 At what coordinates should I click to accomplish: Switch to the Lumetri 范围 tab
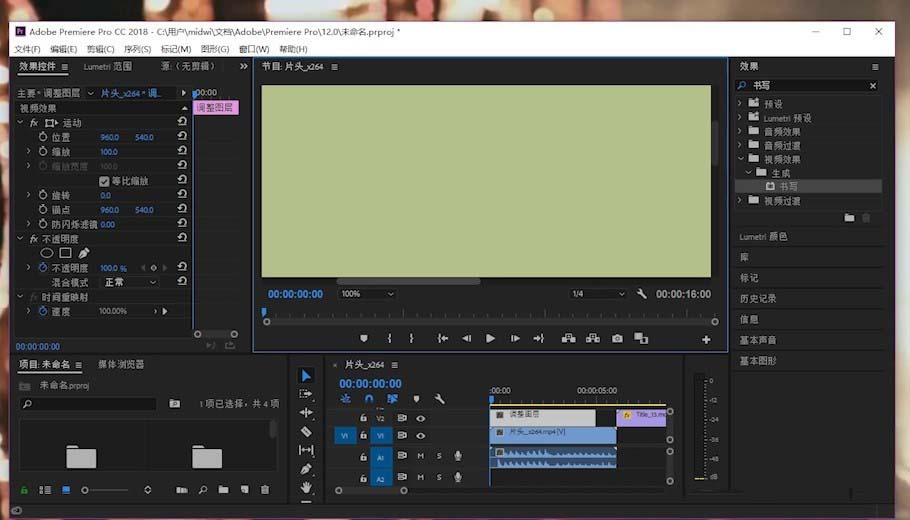click(x=107, y=67)
